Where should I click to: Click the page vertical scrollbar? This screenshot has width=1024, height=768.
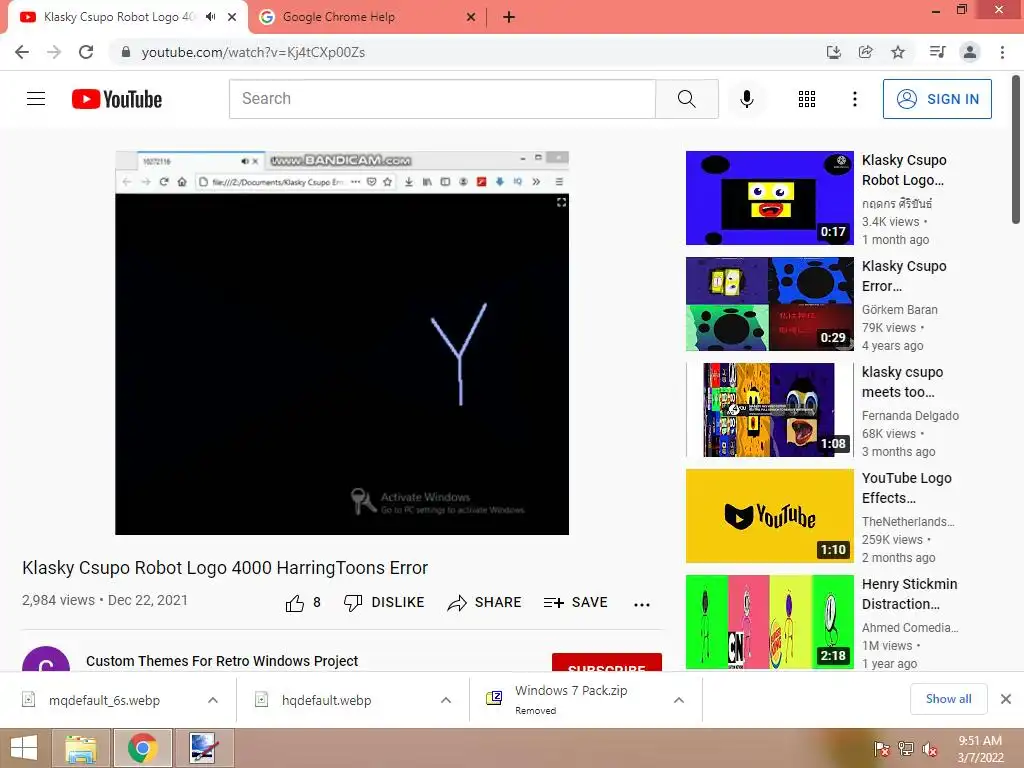point(1017,150)
